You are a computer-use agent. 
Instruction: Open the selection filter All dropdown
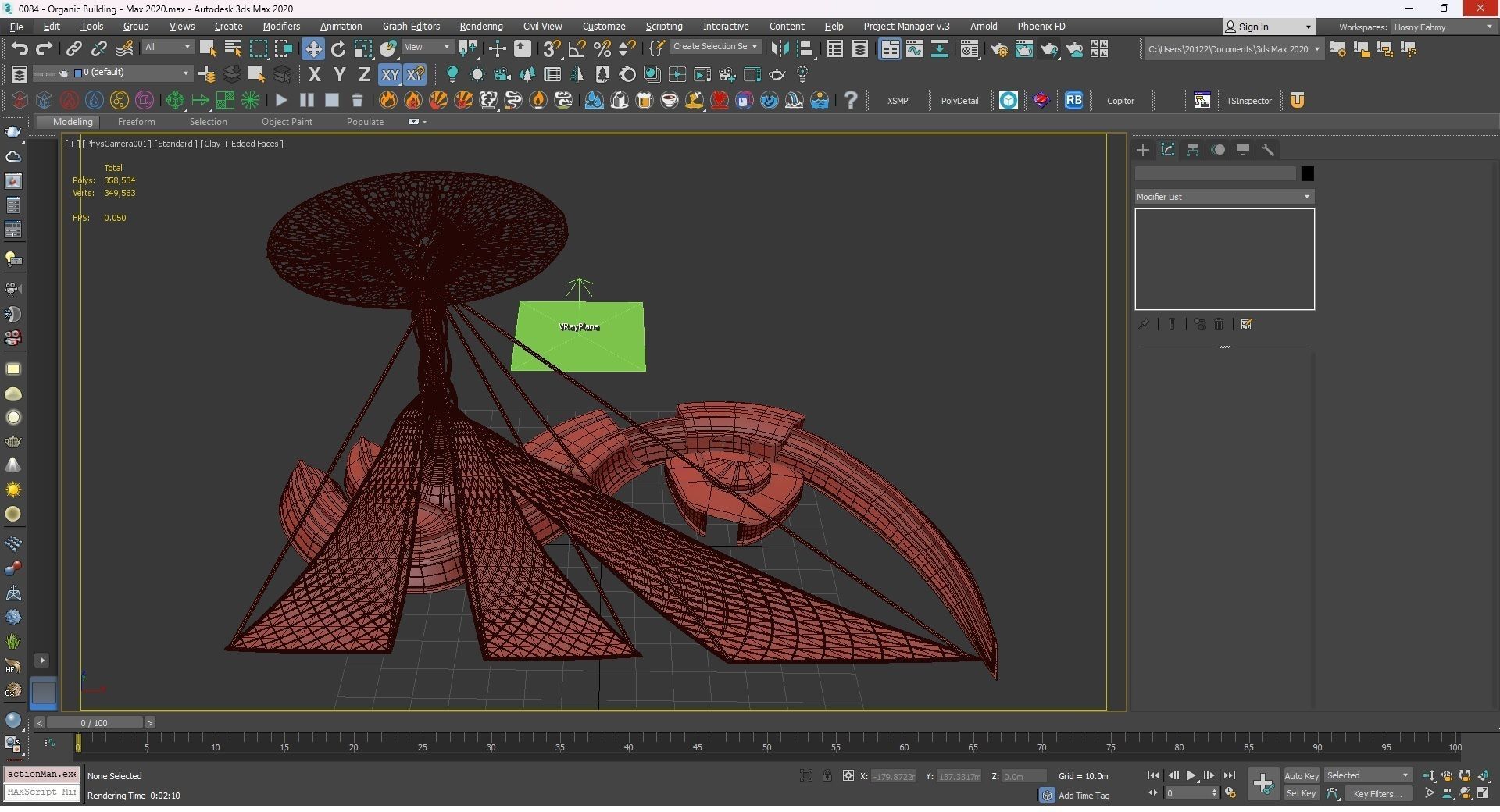point(167,48)
